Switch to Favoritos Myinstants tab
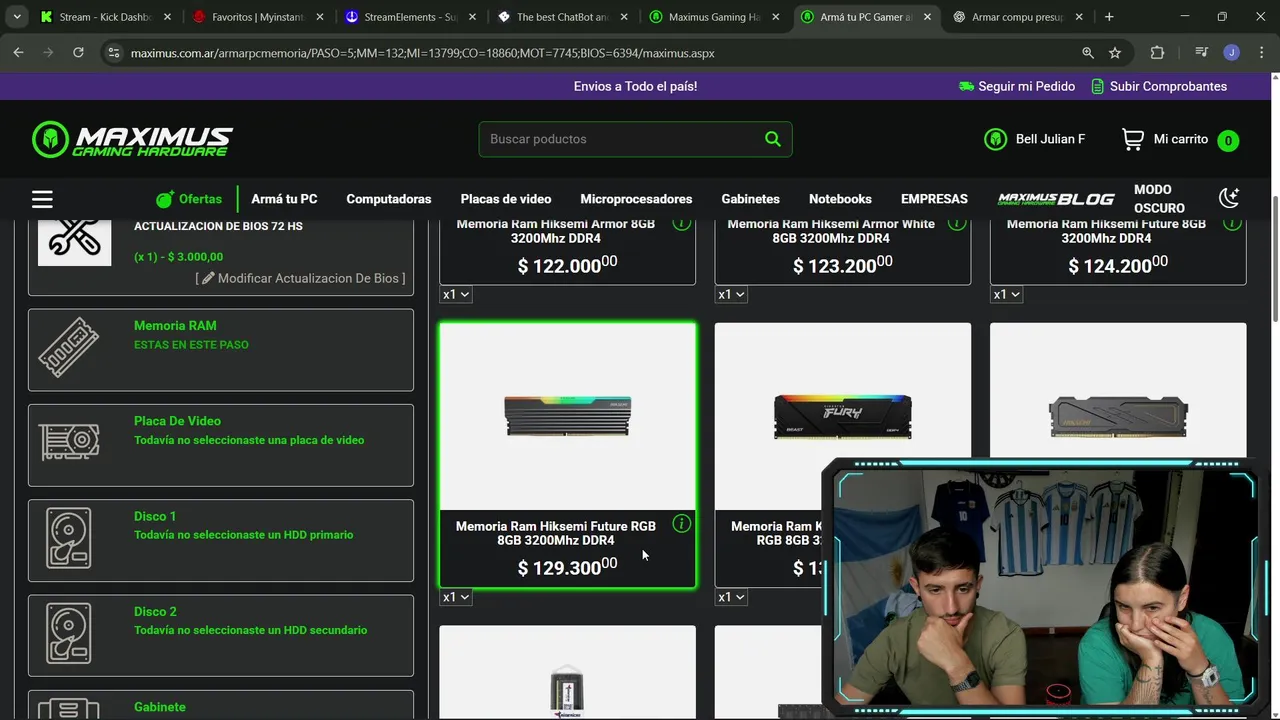The image size is (1280, 720). point(258,17)
